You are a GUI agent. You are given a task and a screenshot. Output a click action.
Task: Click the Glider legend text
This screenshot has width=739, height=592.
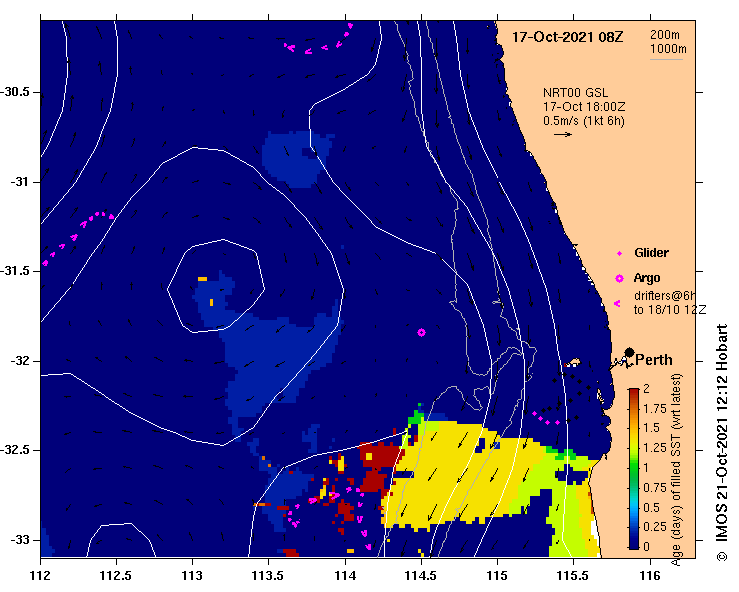coord(651,253)
